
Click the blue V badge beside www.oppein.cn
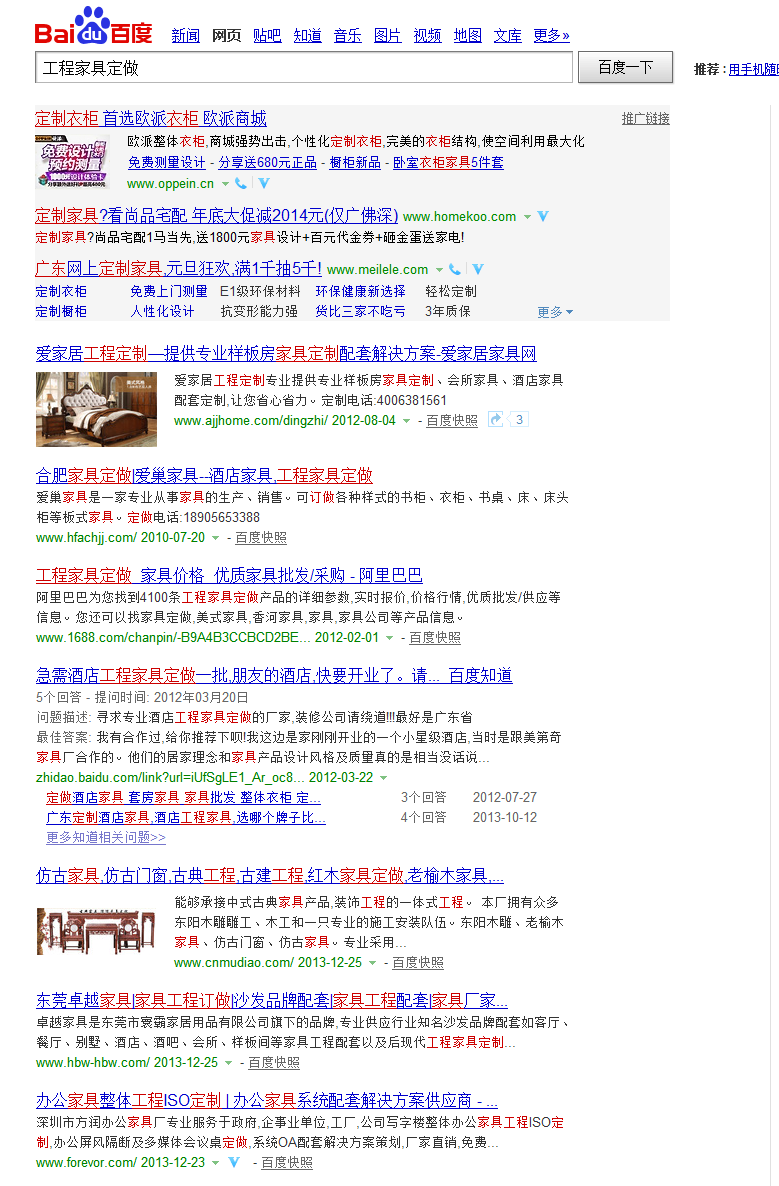263,184
